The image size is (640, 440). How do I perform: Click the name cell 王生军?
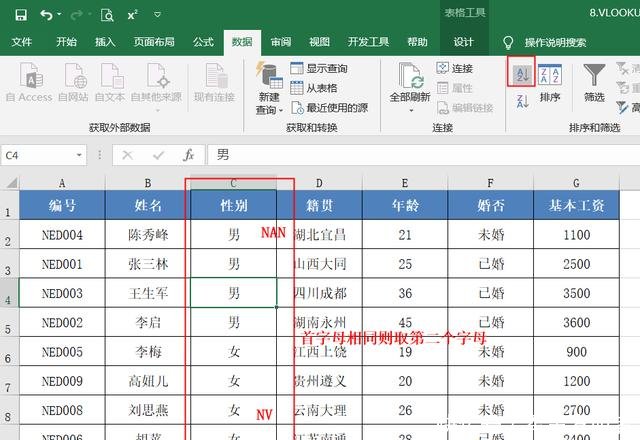[x=148, y=293]
